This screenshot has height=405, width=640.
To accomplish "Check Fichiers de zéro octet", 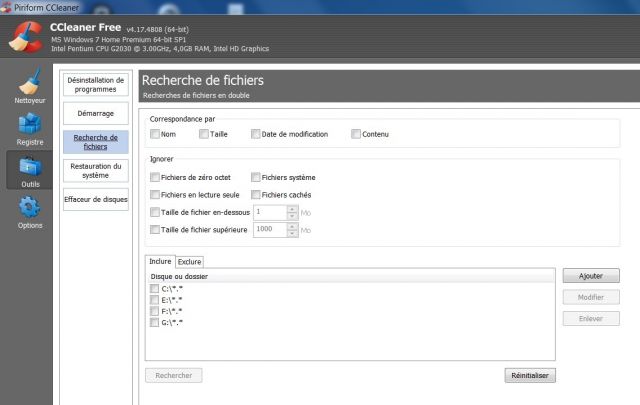I will point(155,177).
